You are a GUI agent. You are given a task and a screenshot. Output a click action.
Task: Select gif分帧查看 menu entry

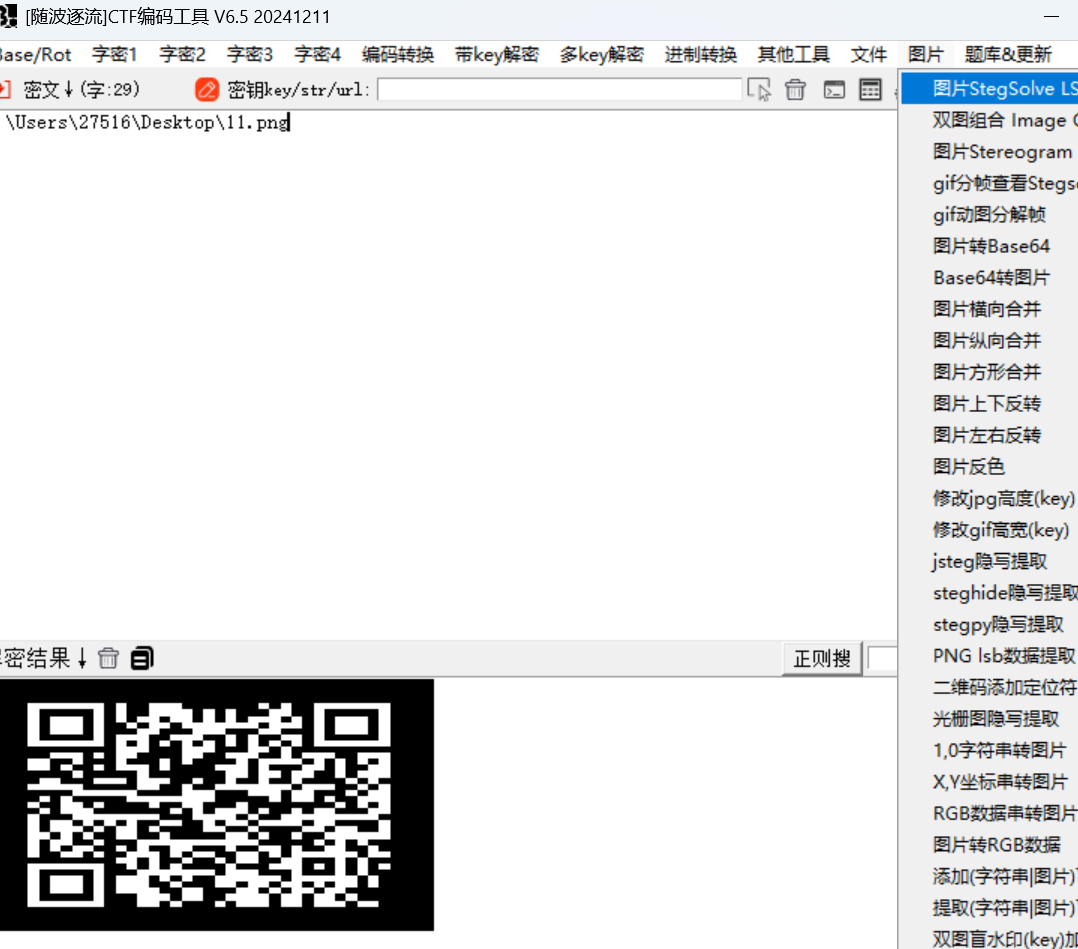point(989,183)
